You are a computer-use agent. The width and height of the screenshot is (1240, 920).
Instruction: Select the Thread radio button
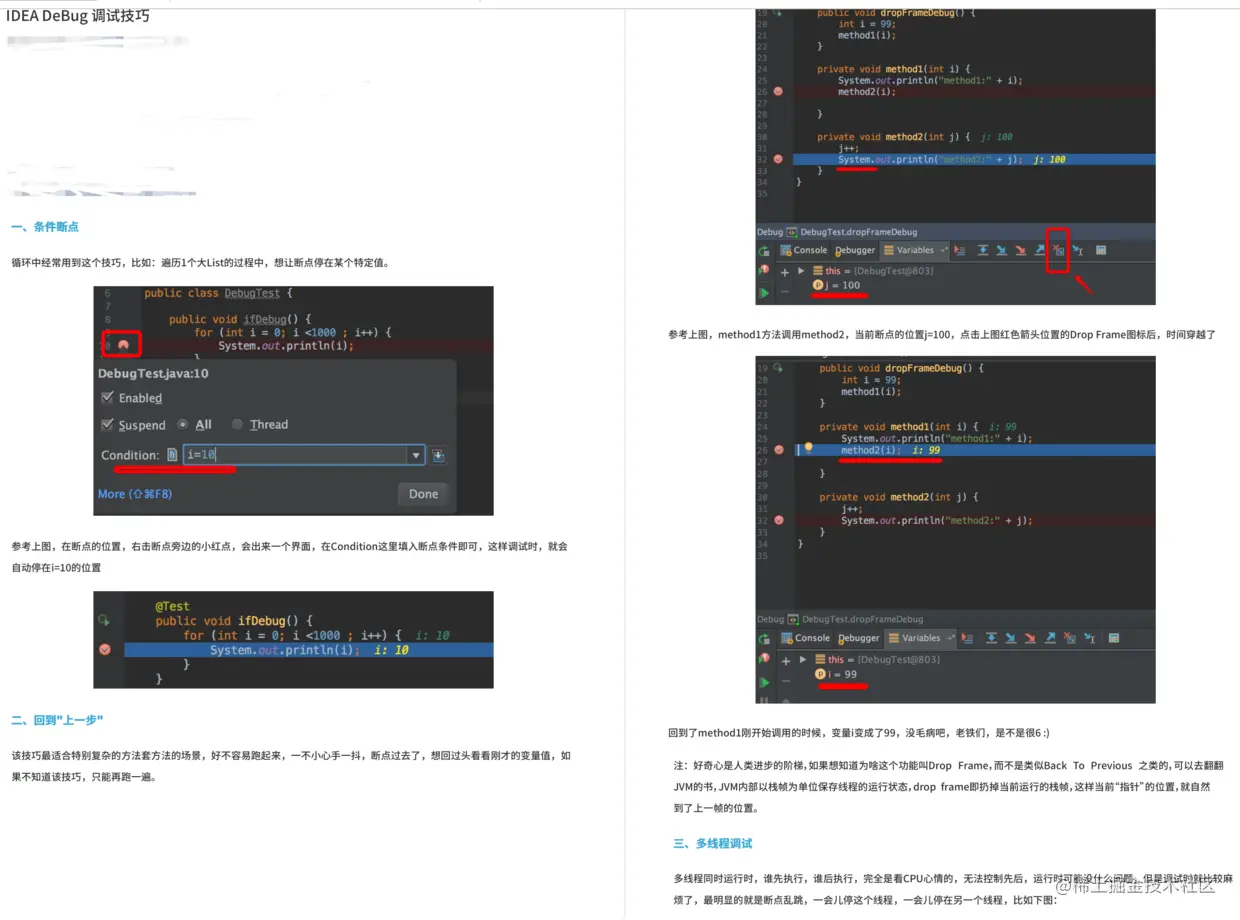pos(237,425)
